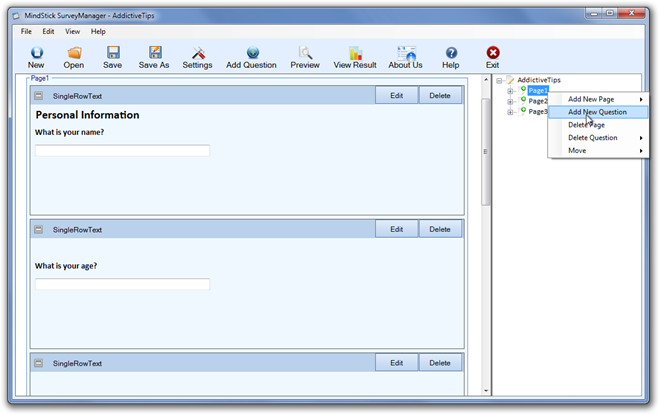660x415 pixels.
Task: Click the Page2 tree node icon
Action: point(523,100)
